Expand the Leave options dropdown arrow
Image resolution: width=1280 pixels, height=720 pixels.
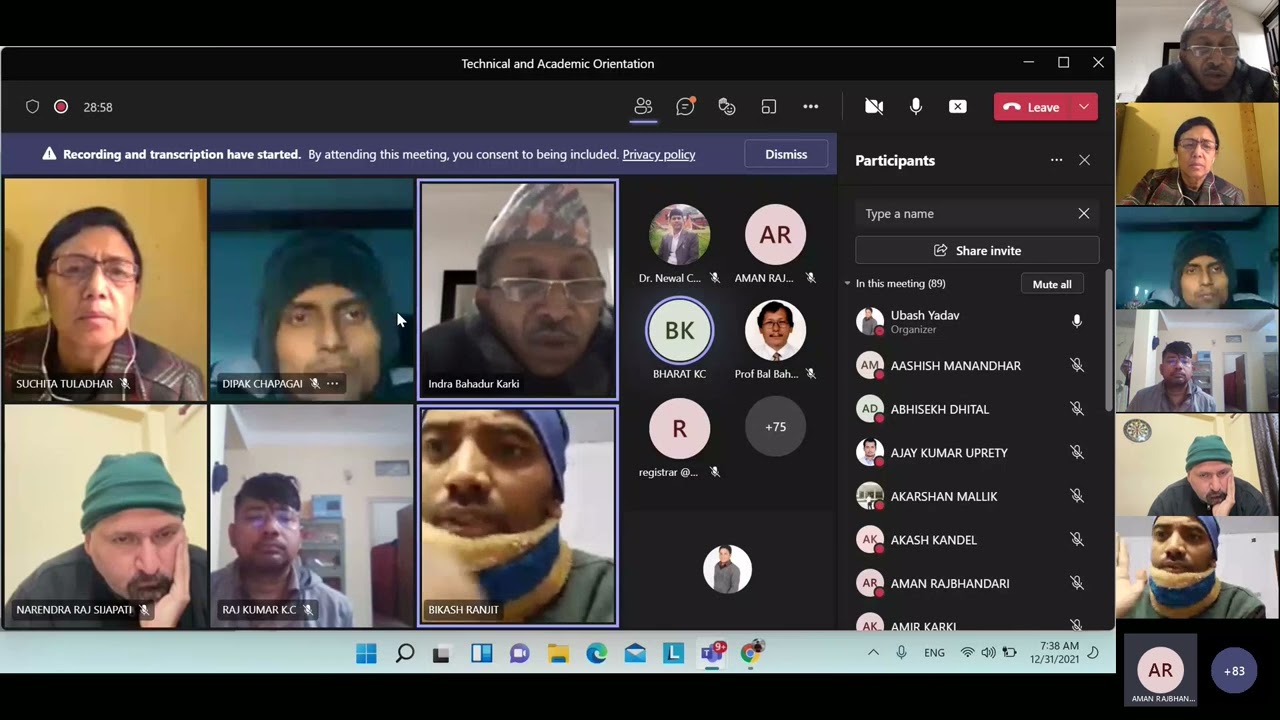[x=1084, y=107]
